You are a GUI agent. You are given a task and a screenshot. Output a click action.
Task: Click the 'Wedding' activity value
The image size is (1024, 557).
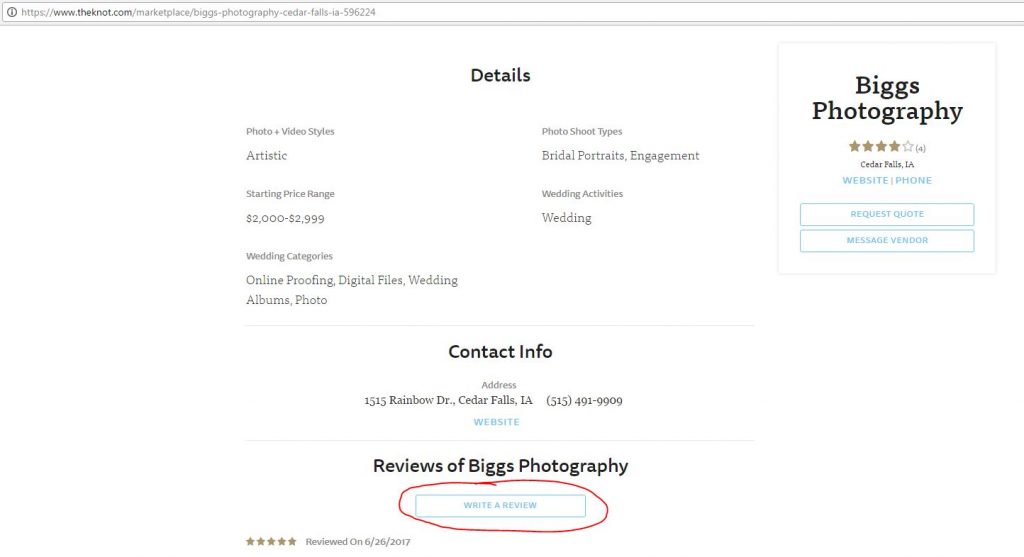(566, 217)
